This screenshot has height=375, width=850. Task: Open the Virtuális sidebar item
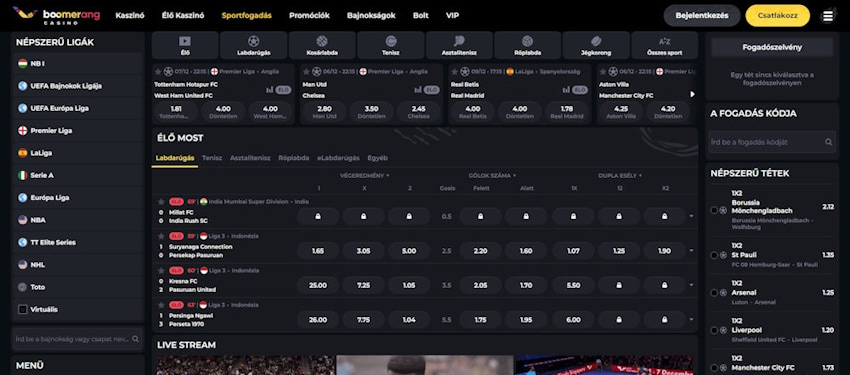pos(78,309)
